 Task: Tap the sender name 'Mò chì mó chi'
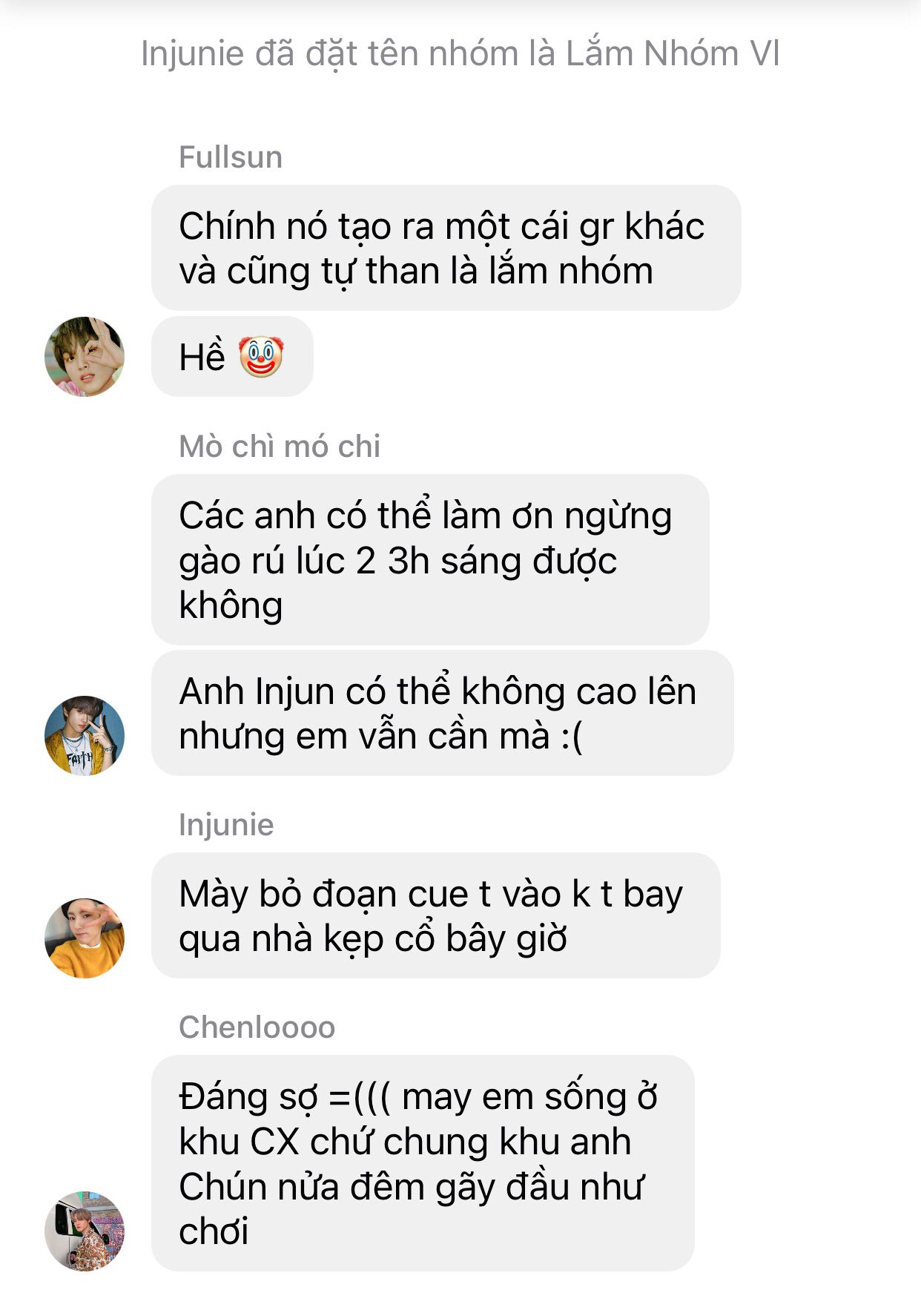[280, 447]
